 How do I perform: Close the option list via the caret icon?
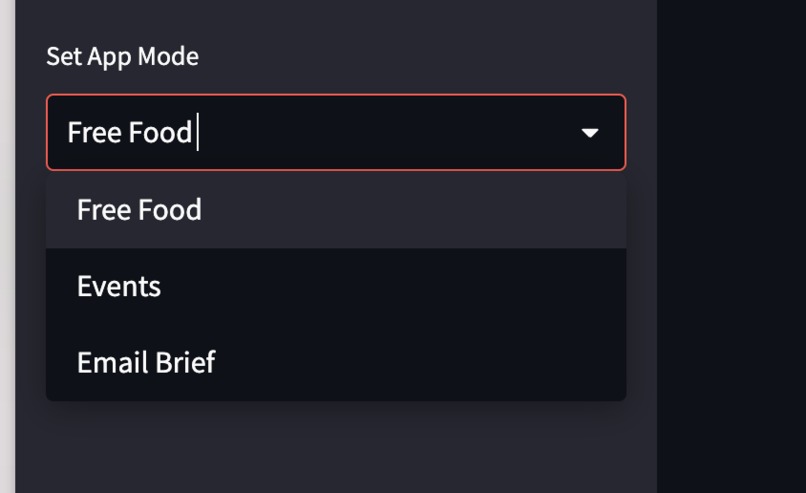(x=590, y=133)
